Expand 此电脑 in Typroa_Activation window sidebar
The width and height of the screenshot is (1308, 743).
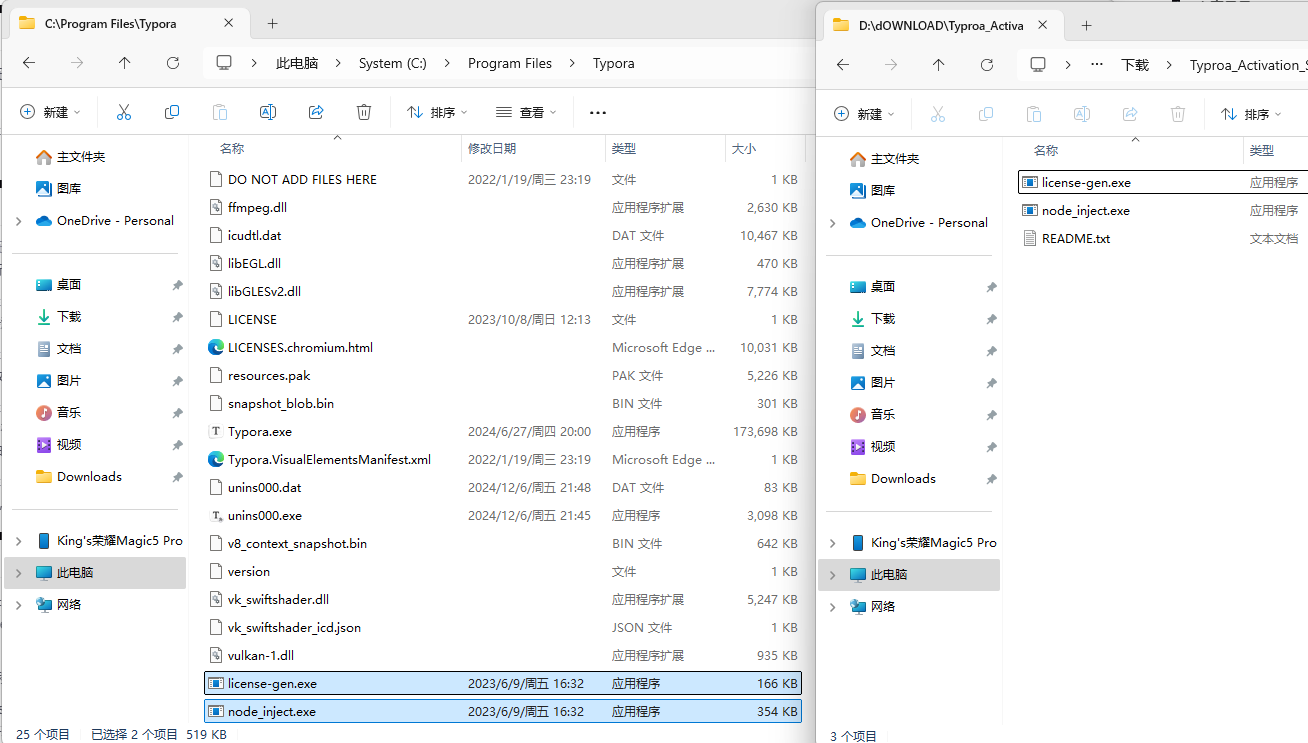click(x=833, y=575)
